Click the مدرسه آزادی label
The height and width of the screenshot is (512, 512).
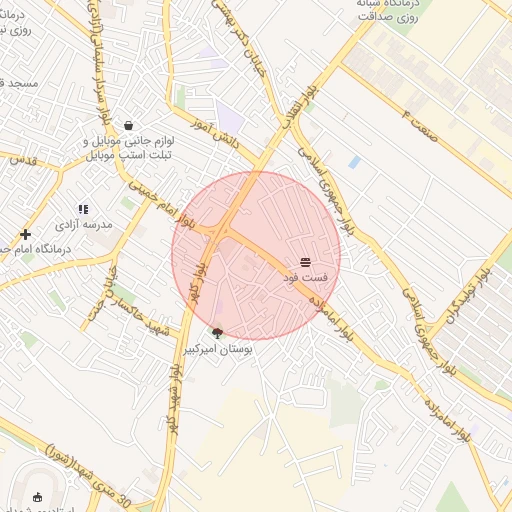(x=84, y=225)
